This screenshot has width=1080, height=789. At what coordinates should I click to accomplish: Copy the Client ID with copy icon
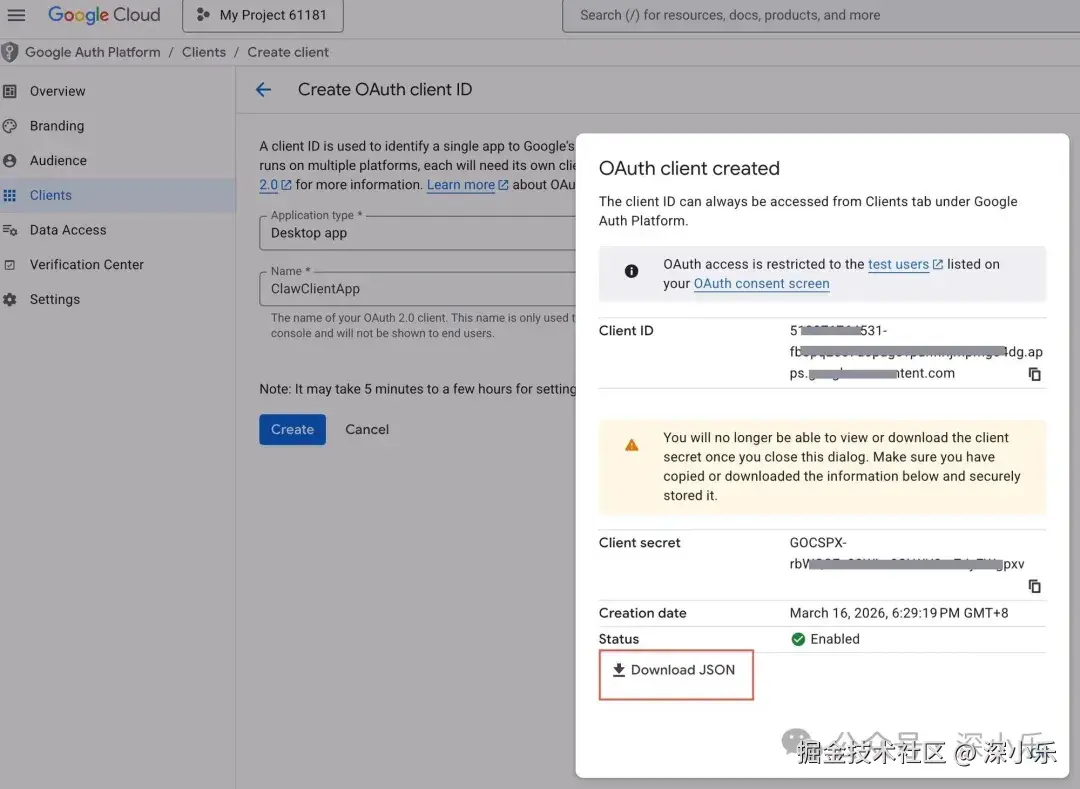tap(1035, 374)
